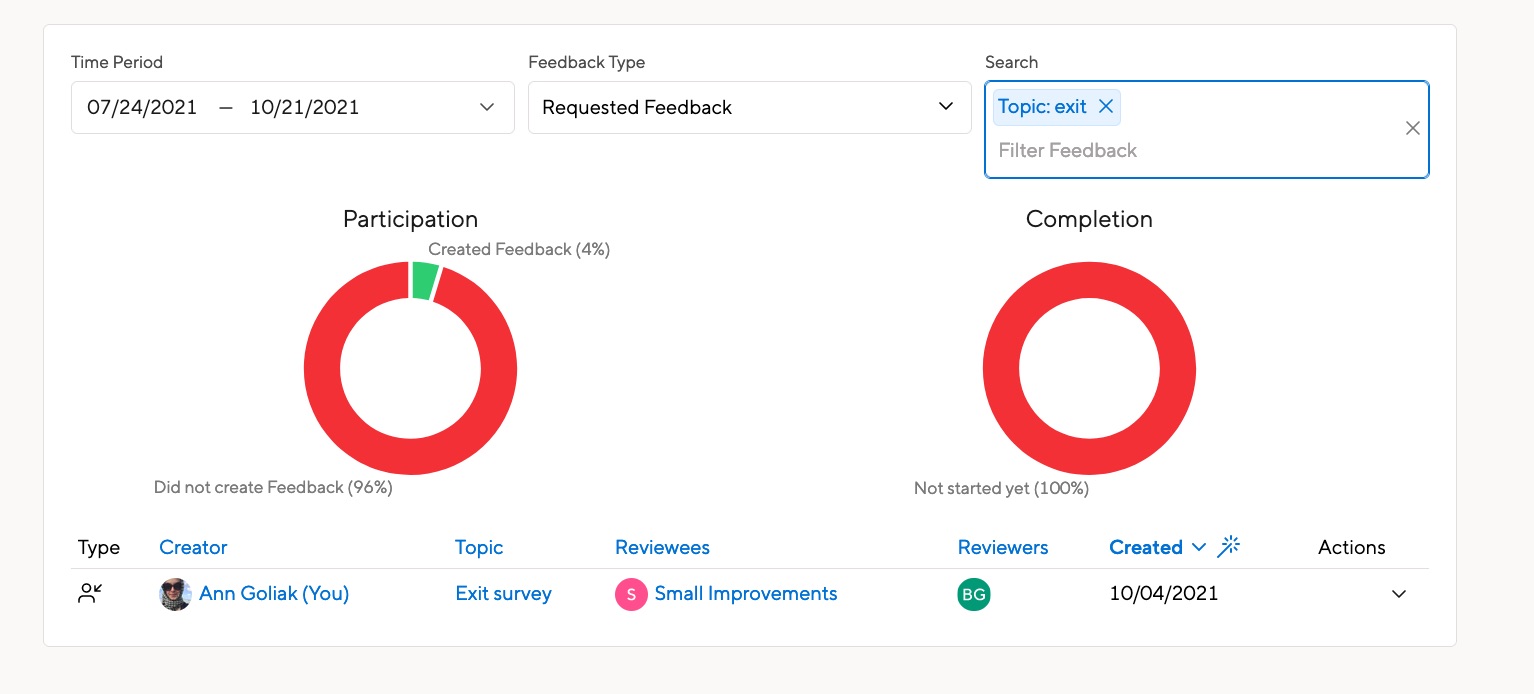The width and height of the screenshot is (1534, 694).
Task: Sort the table by the Creator column
Action: (x=193, y=547)
